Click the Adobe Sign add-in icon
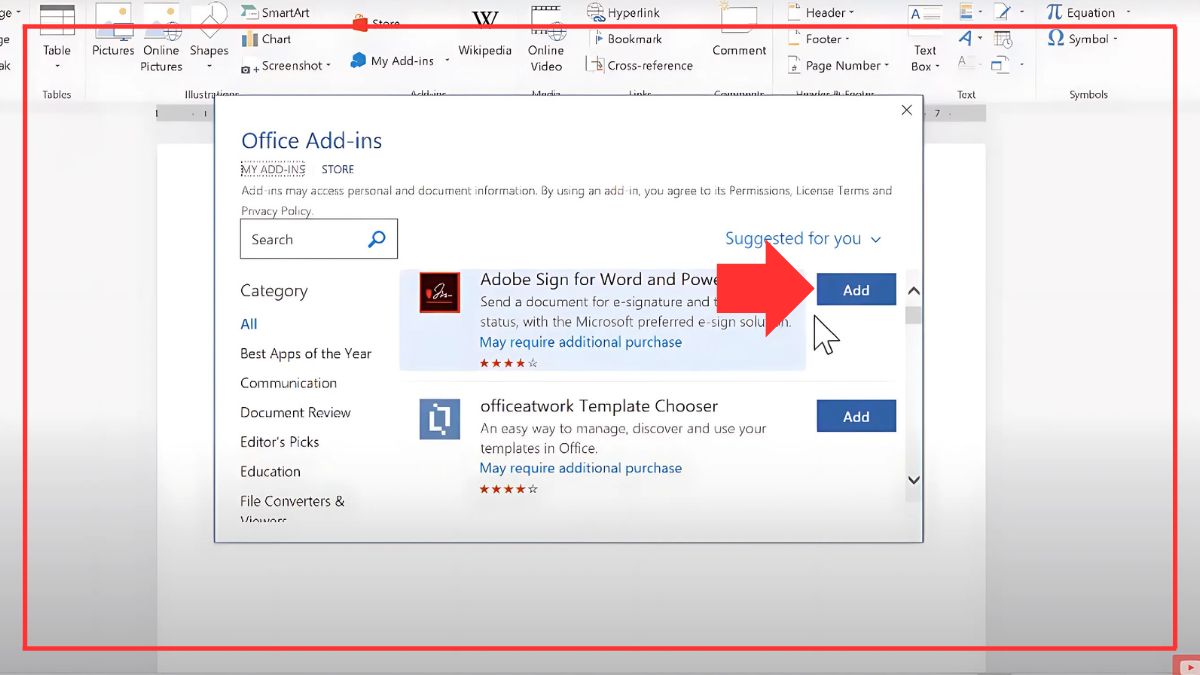 coord(439,292)
